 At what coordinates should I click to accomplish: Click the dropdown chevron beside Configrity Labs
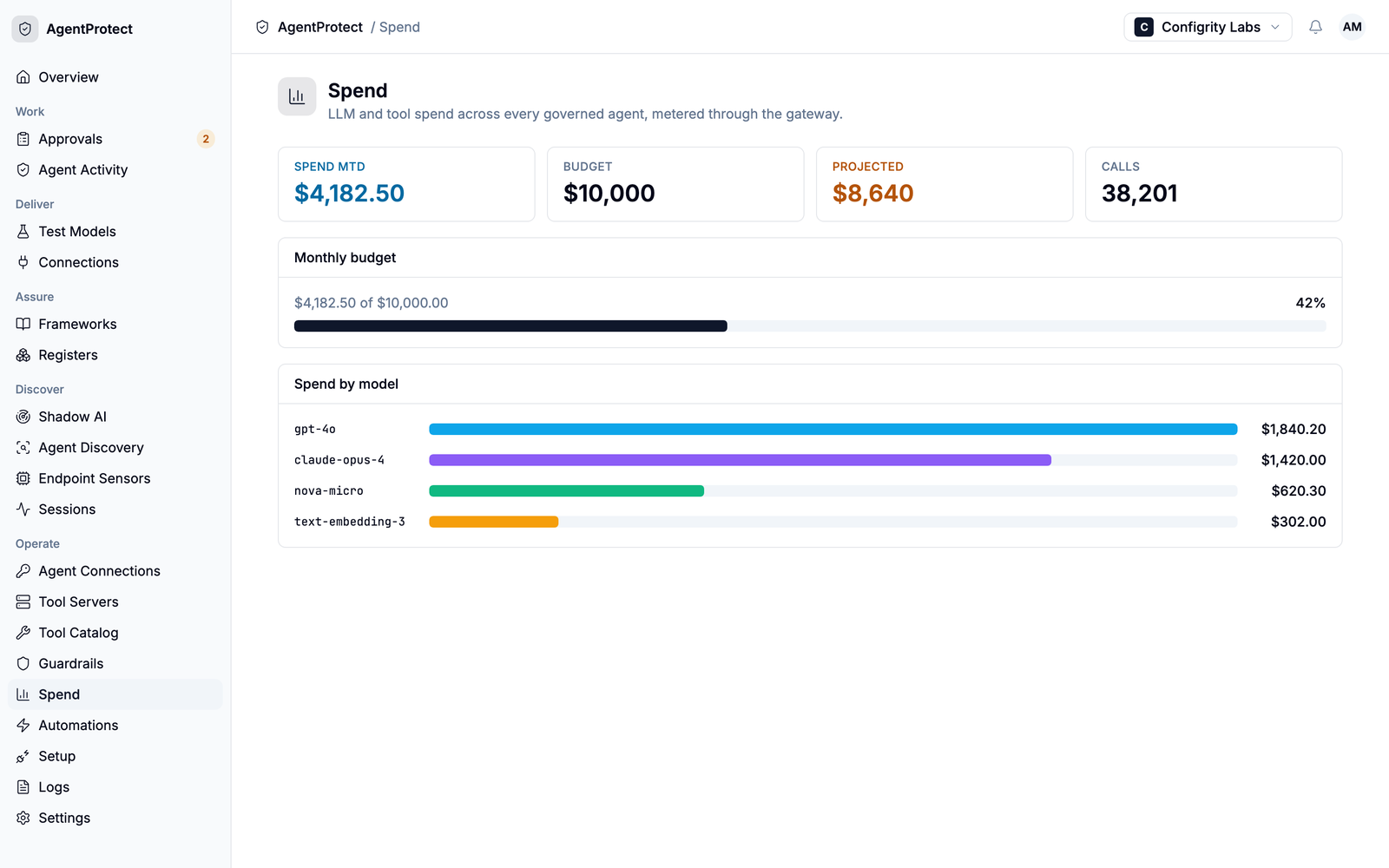click(x=1275, y=27)
